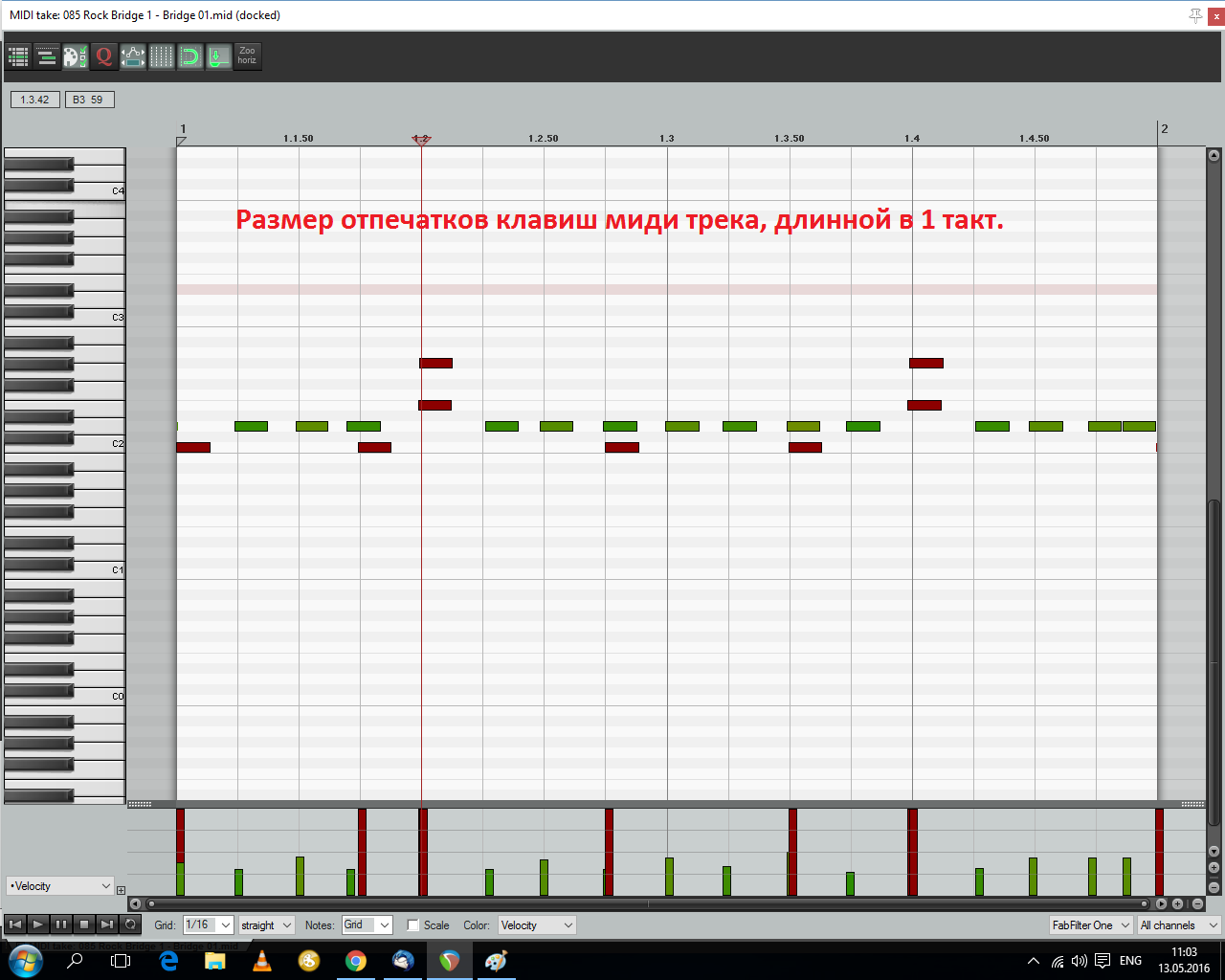Open the Velocity CC lane dropdown
This screenshot has height=980, width=1225.
tap(60, 886)
